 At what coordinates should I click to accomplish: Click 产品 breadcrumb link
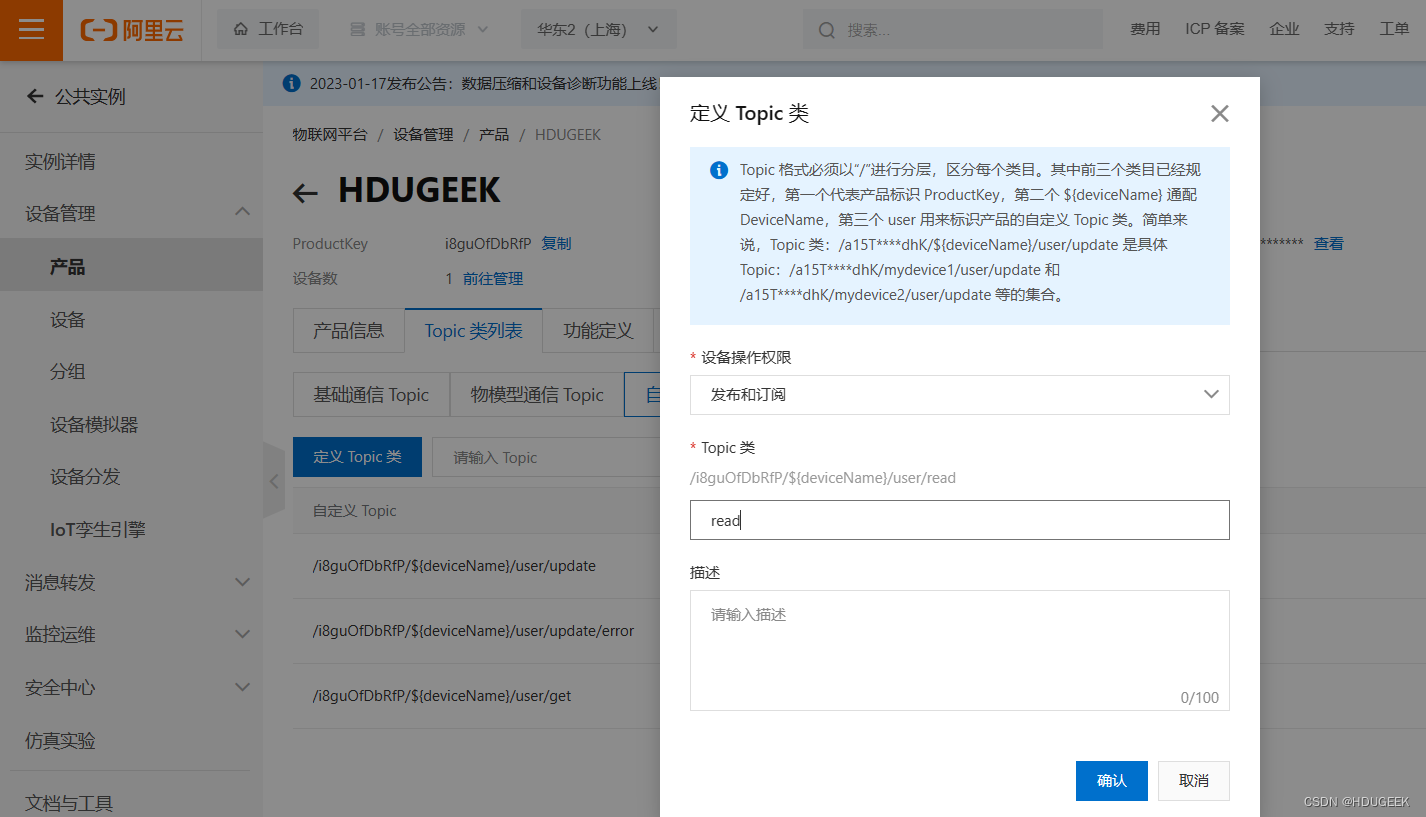click(494, 134)
